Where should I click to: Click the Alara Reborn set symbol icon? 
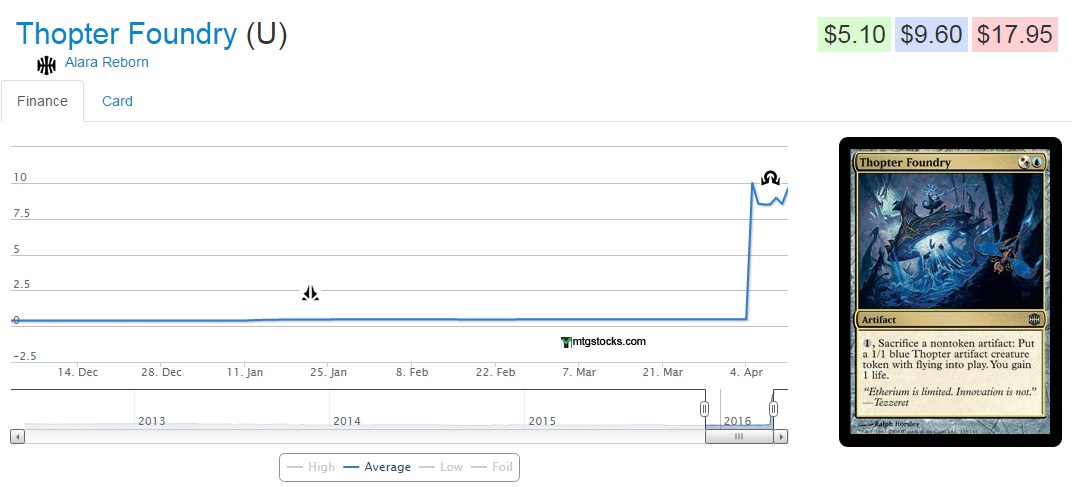46,65
